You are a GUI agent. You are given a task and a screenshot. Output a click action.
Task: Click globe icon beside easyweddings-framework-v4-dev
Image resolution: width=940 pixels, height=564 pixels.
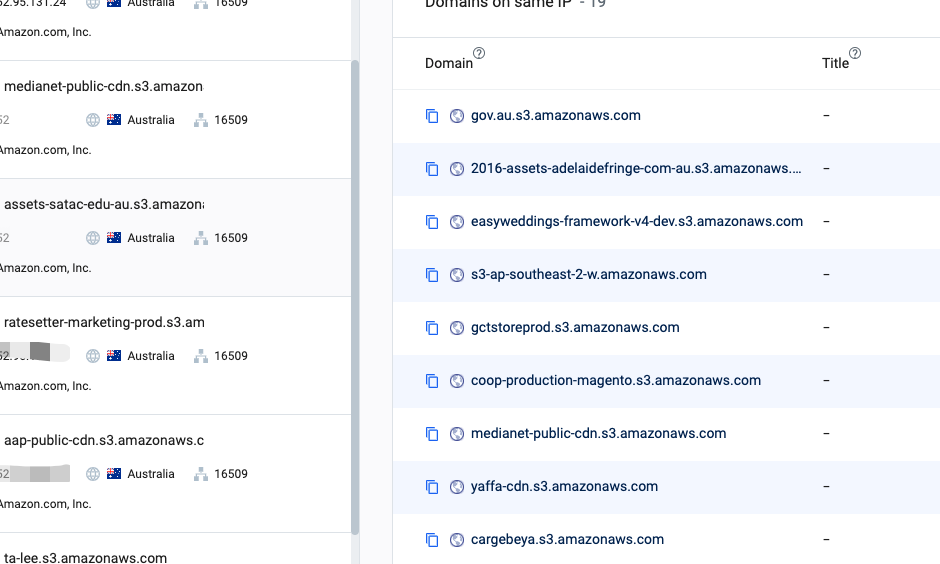pyautogui.click(x=457, y=222)
